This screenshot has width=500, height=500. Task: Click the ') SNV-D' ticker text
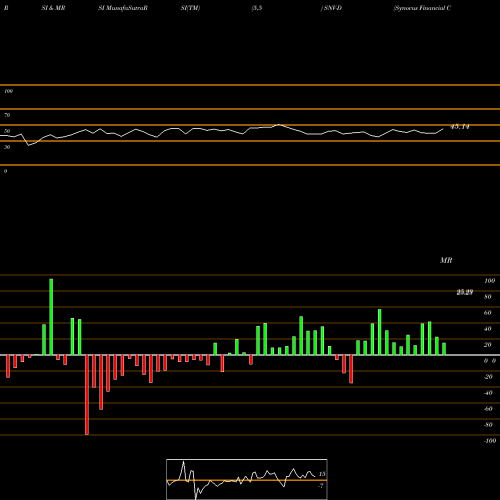pos(331,8)
